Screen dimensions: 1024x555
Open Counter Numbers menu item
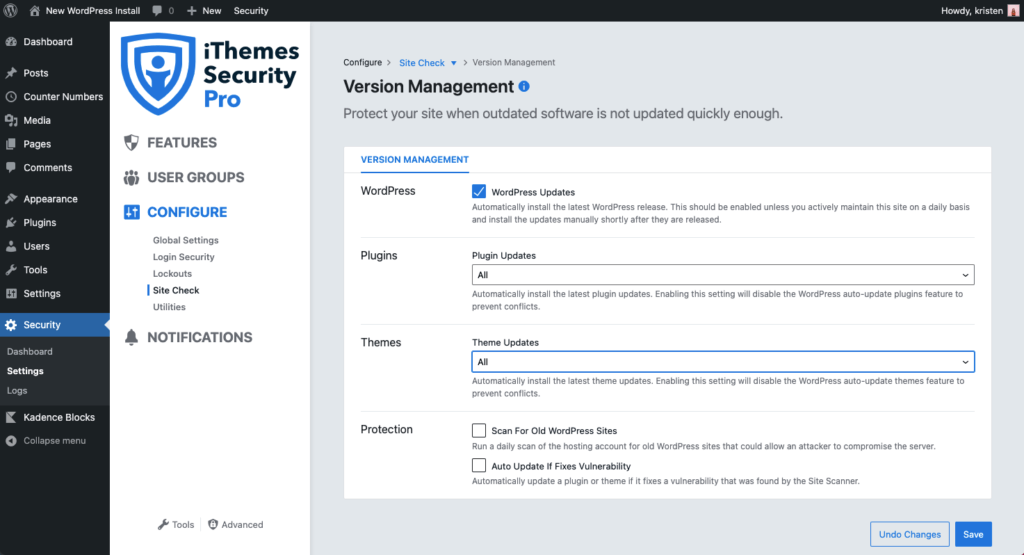tap(55, 97)
